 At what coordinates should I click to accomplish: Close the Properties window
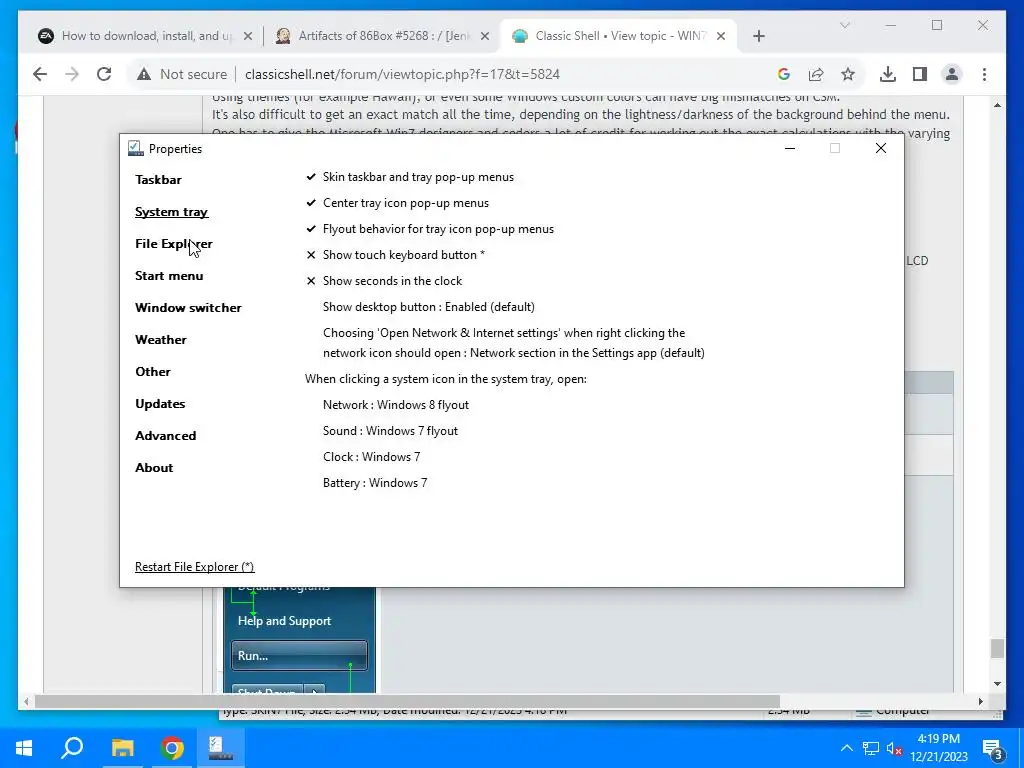point(880,148)
